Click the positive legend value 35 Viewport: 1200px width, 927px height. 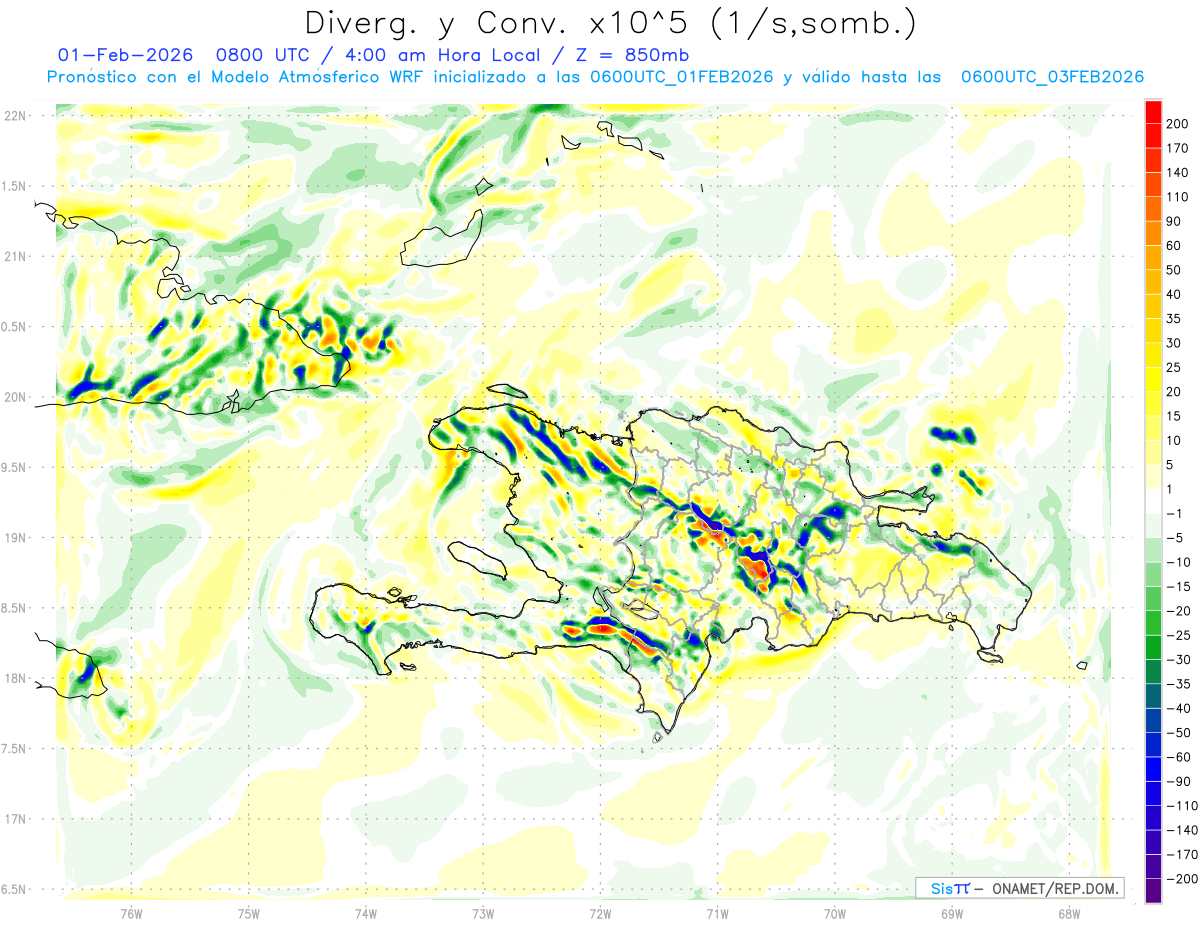click(x=1174, y=318)
